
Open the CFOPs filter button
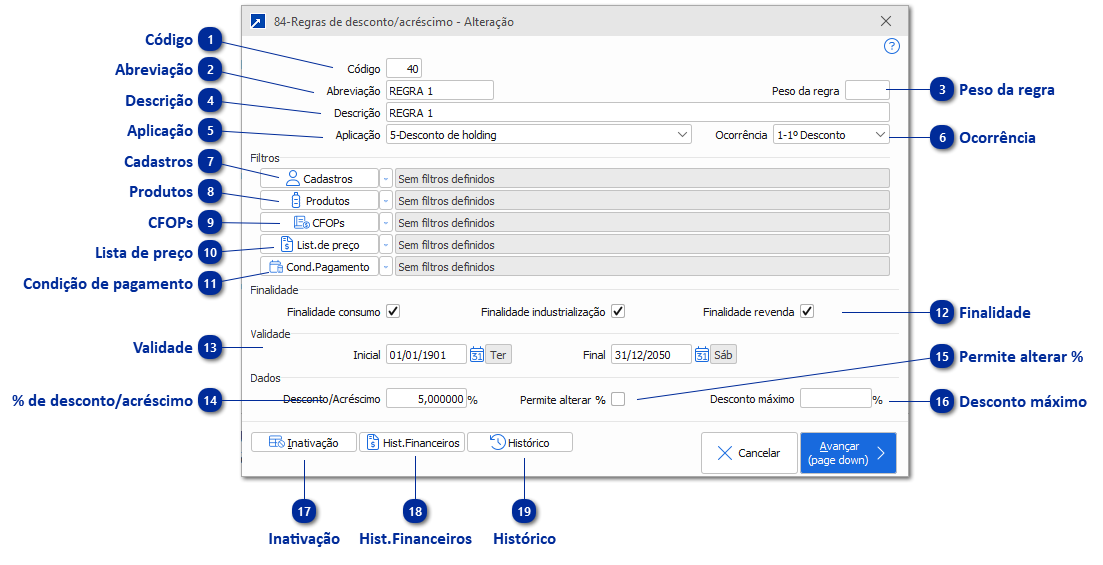point(319,223)
